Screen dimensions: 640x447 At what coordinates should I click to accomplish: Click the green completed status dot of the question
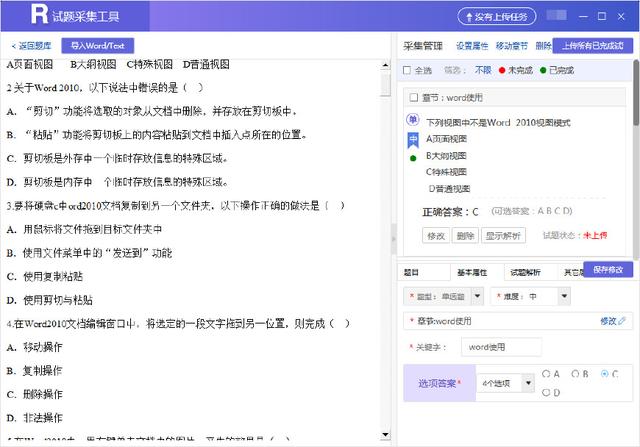tap(413, 158)
